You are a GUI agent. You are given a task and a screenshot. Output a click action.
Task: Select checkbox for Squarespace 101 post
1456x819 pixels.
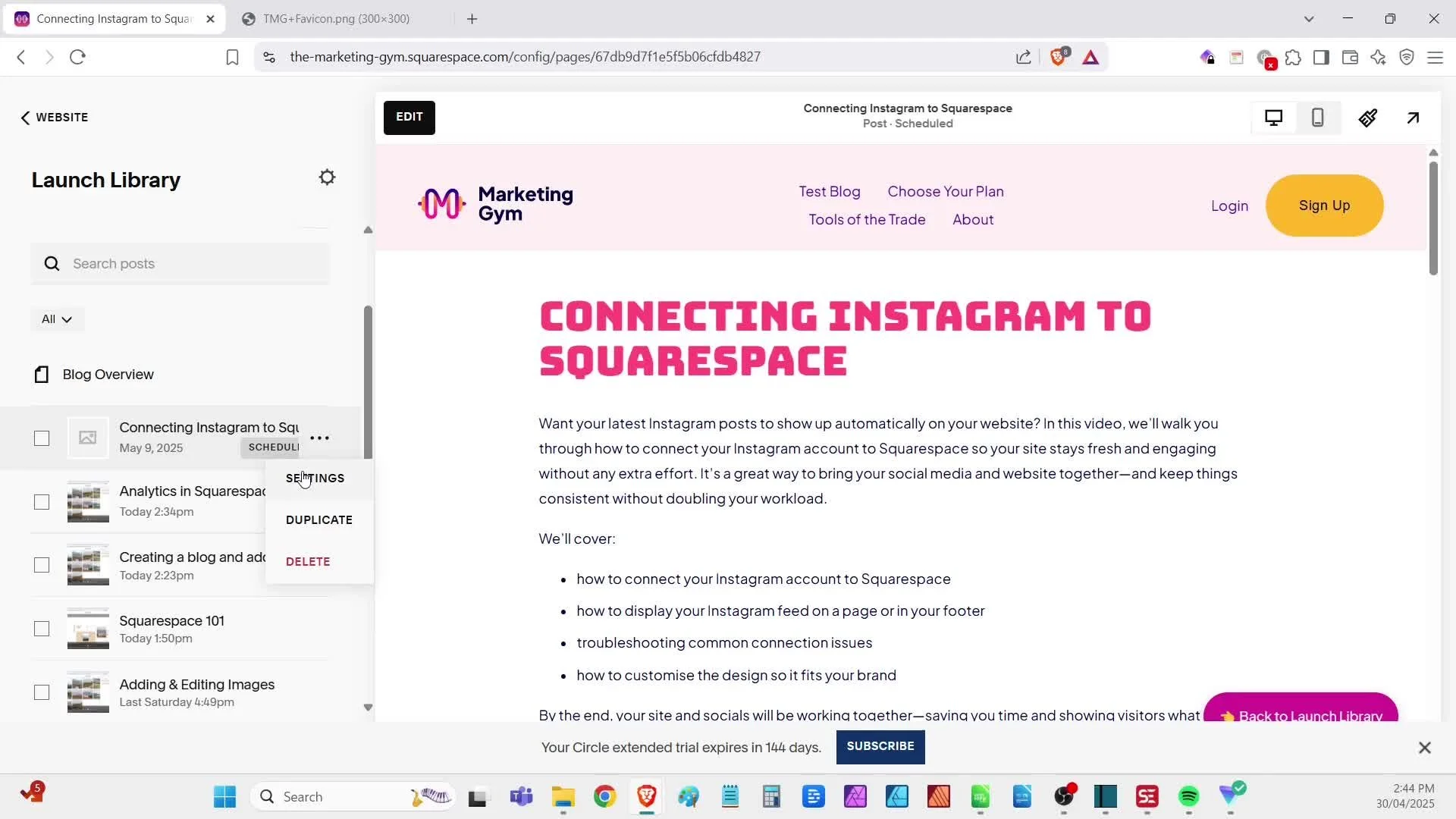pyautogui.click(x=42, y=629)
